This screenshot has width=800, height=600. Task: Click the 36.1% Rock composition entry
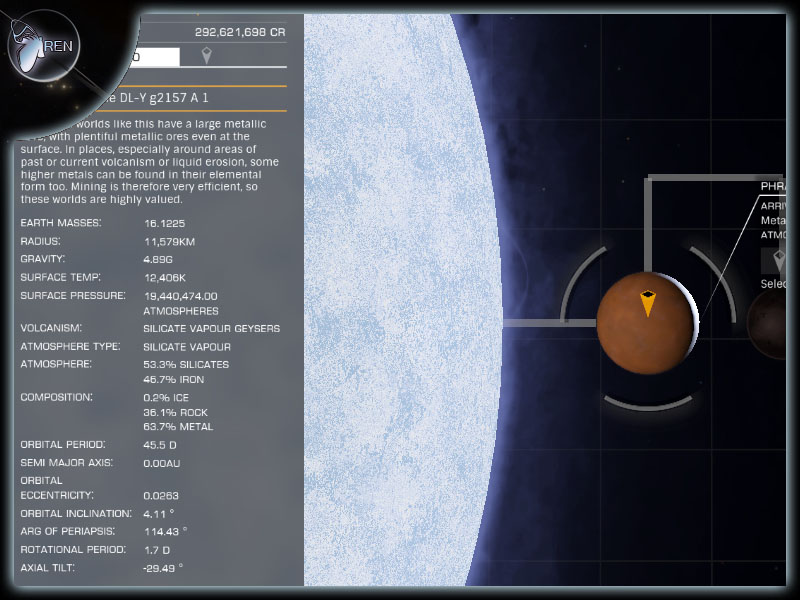coord(175,412)
